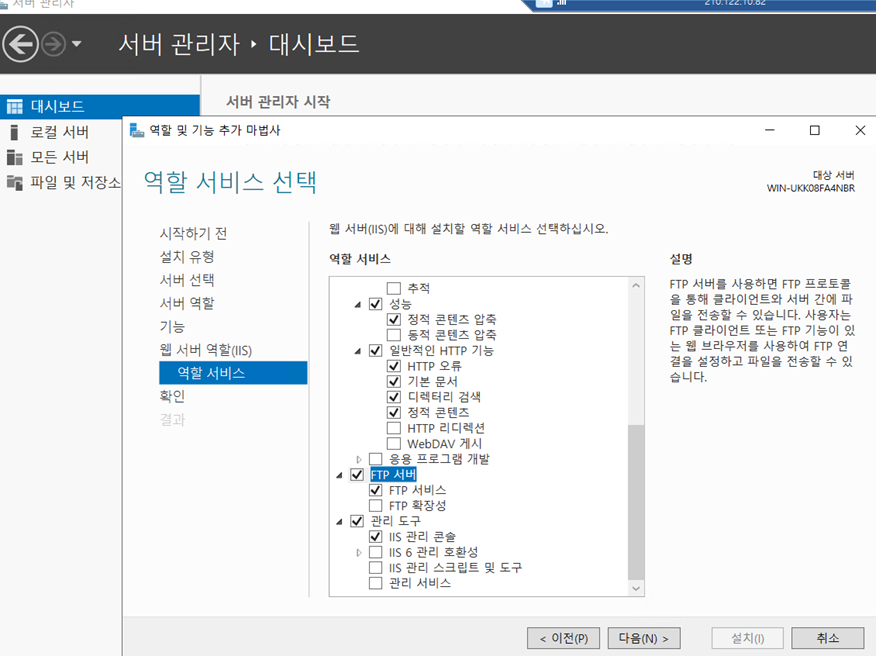Click the forward navigation arrow icon
Screen dimensions: 876x656
point(53,44)
